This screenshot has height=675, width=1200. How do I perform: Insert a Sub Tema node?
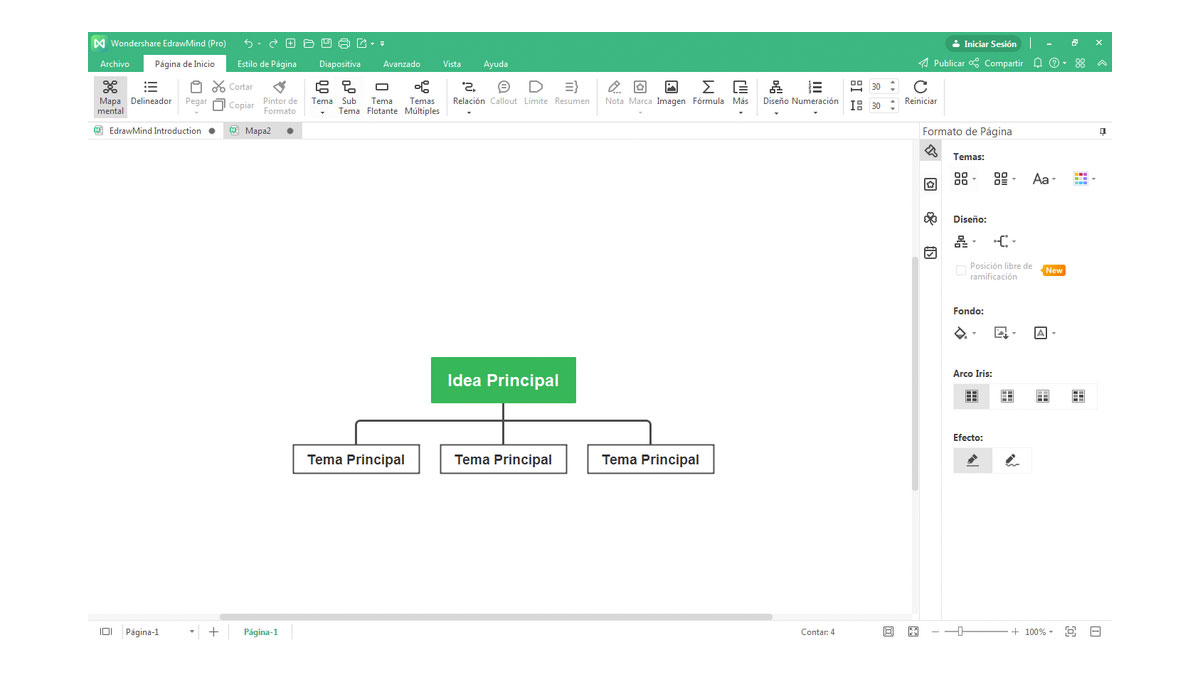[x=348, y=88]
